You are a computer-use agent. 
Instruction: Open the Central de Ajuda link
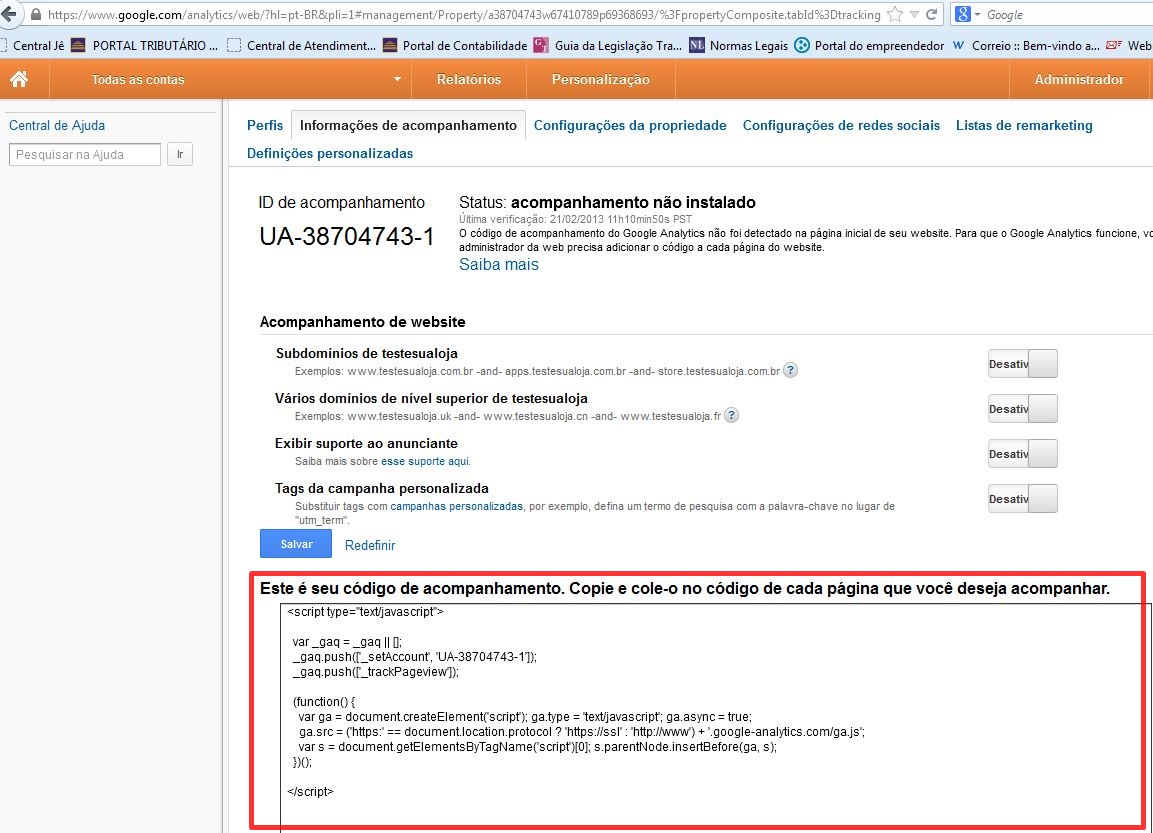point(57,125)
